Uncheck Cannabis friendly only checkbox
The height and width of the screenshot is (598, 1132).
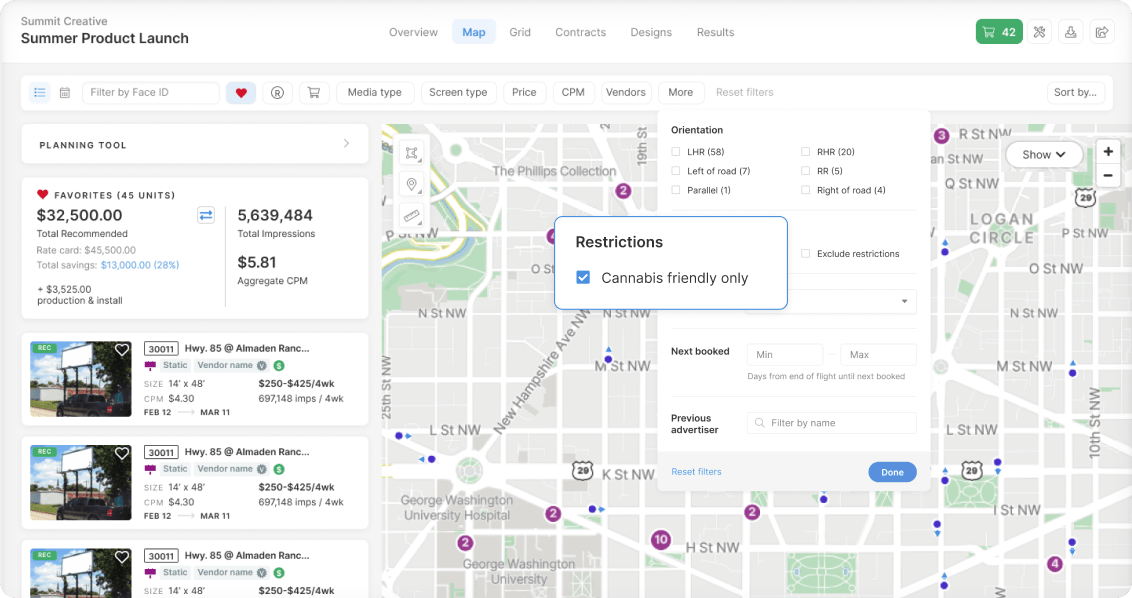584,278
